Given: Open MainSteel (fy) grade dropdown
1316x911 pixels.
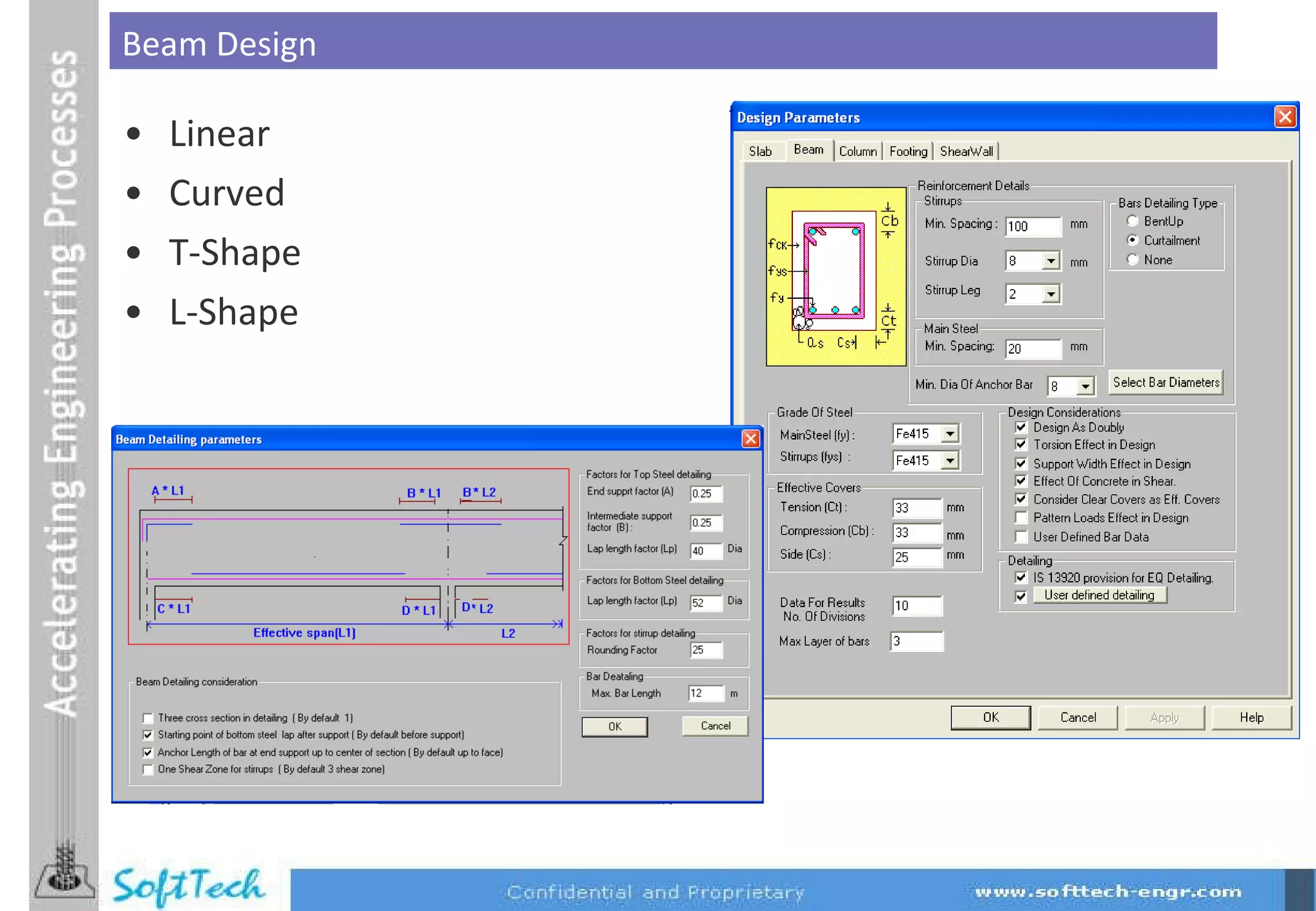Looking at the screenshot, I should pyautogui.click(x=950, y=434).
